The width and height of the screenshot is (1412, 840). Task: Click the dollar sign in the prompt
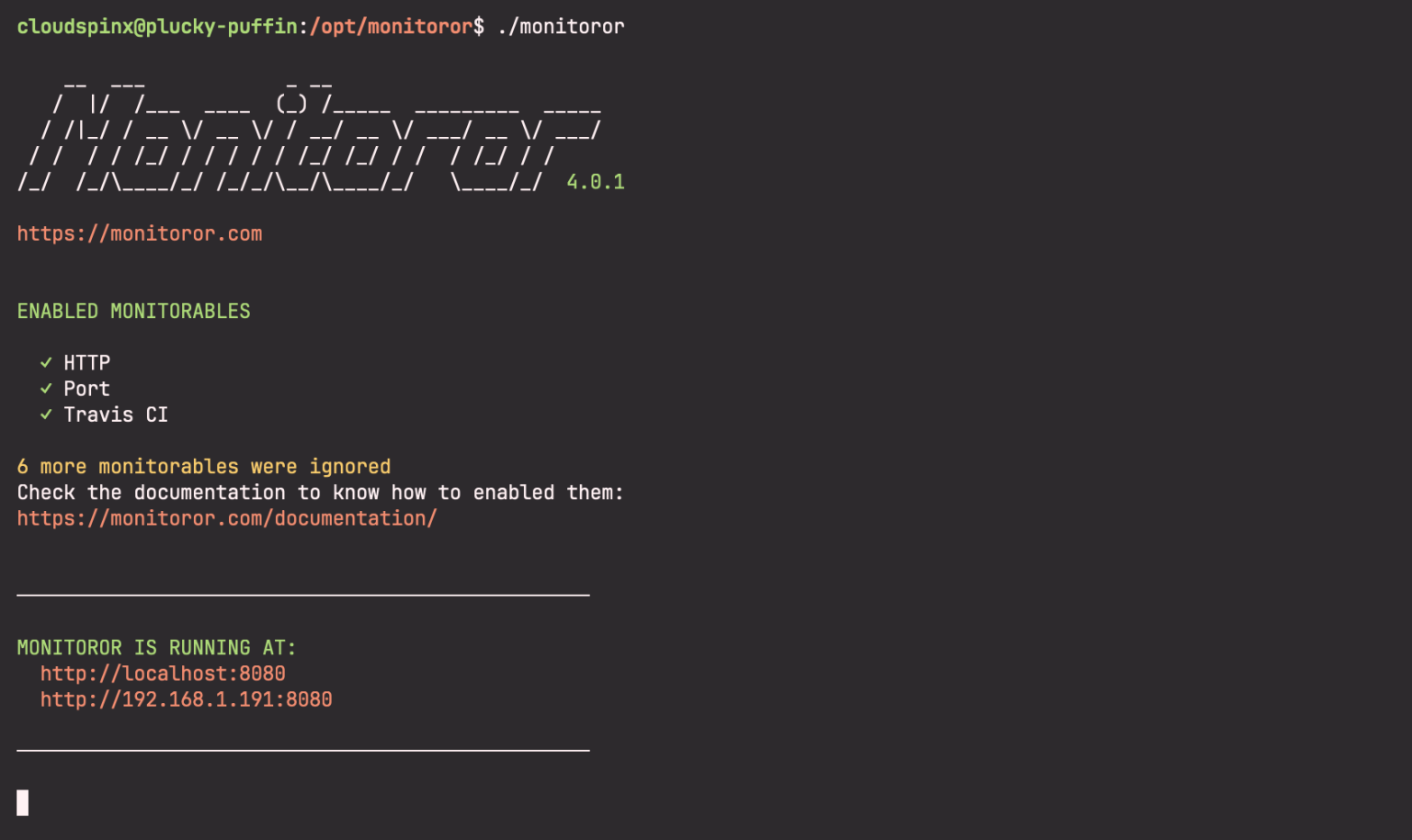point(479,27)
